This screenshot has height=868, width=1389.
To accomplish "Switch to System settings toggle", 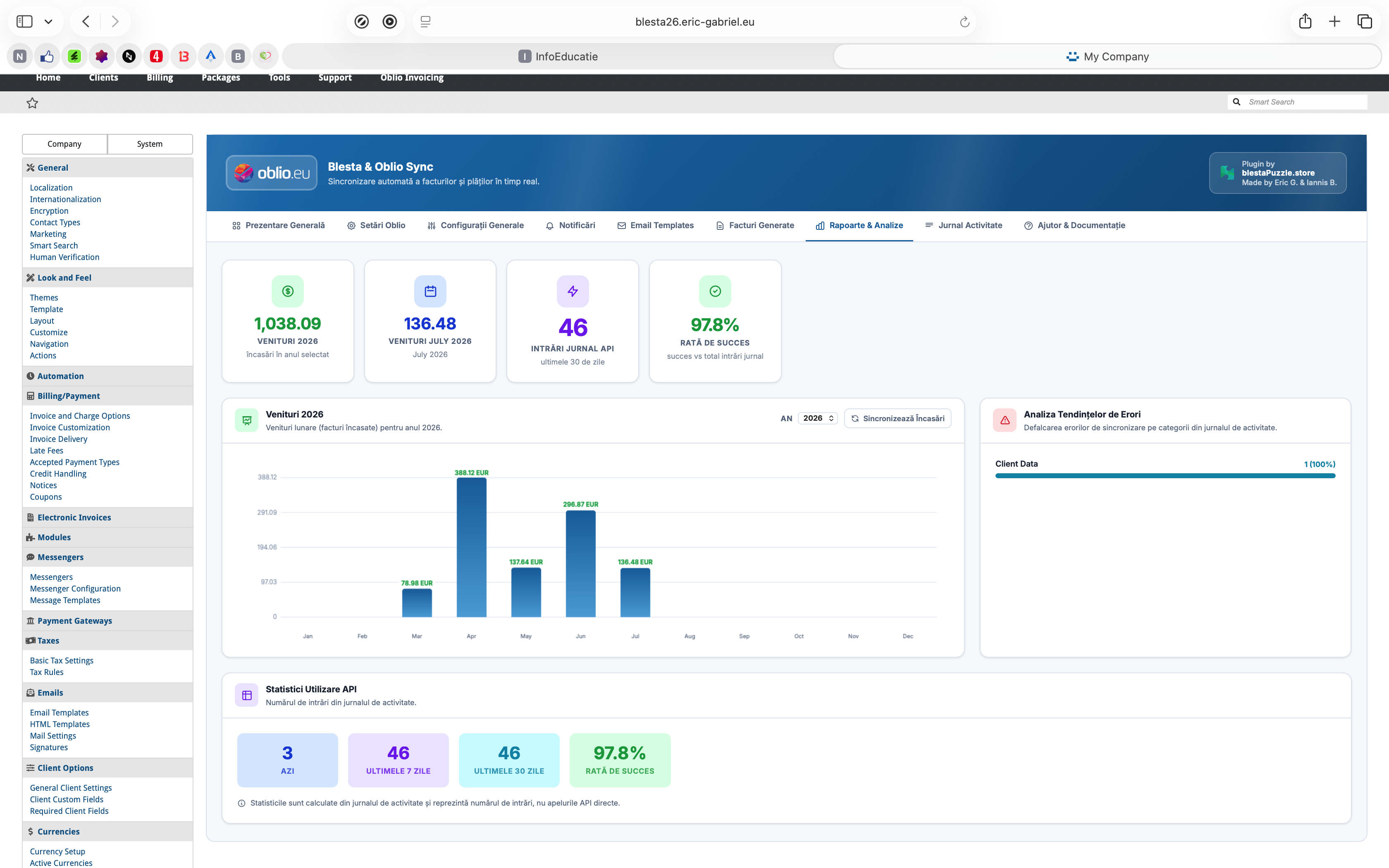I will [150, 144].
